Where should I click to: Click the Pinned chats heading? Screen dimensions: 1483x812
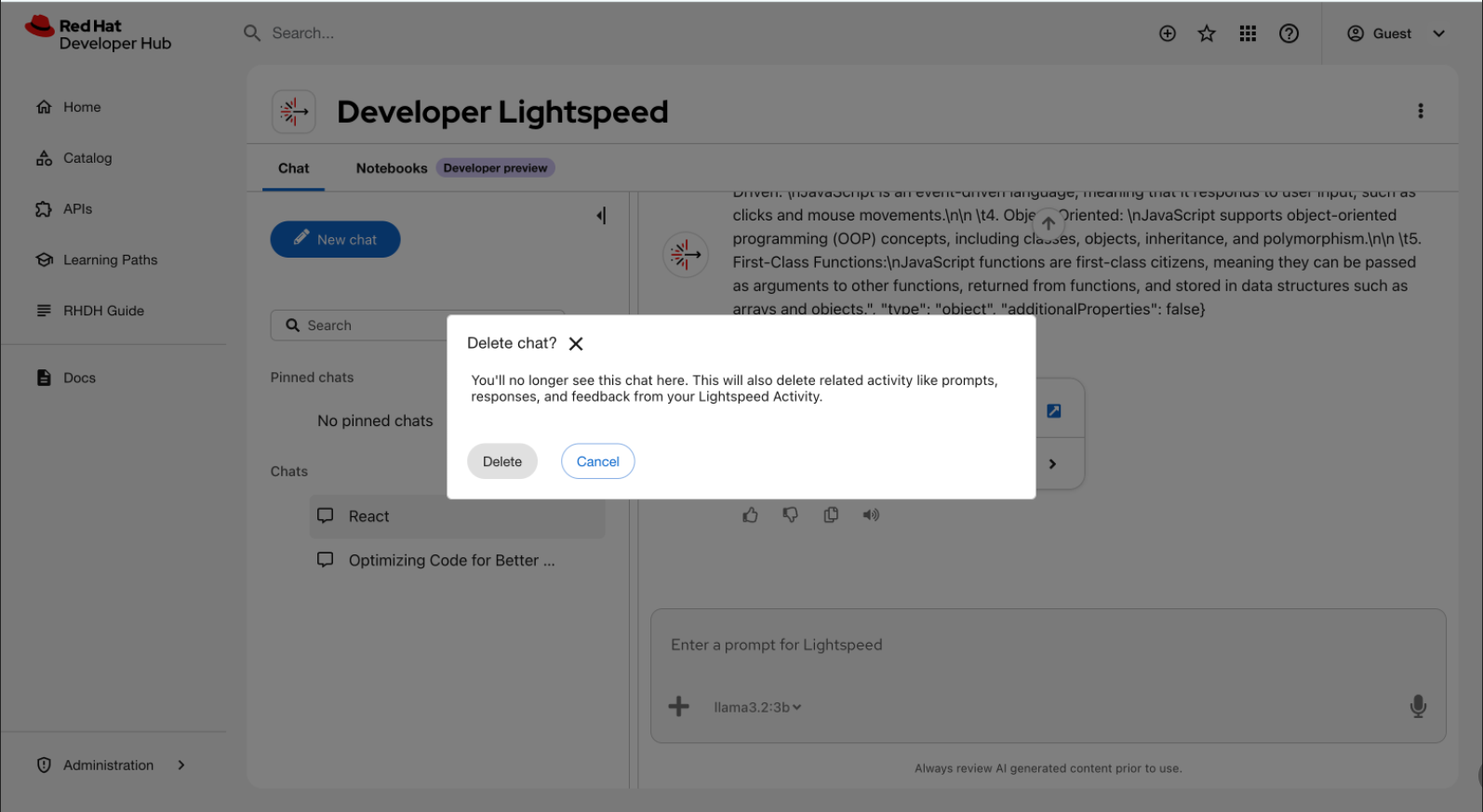coord(312,378)
